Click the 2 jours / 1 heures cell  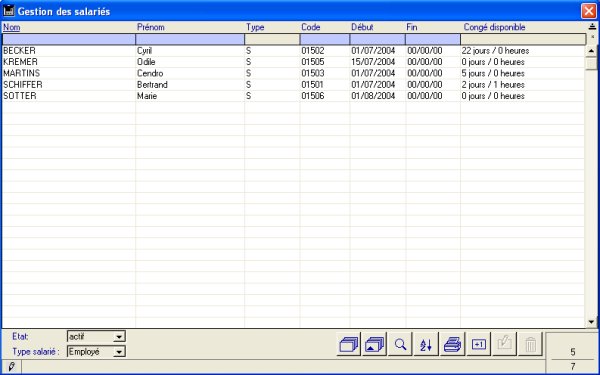tap(493, 85)
